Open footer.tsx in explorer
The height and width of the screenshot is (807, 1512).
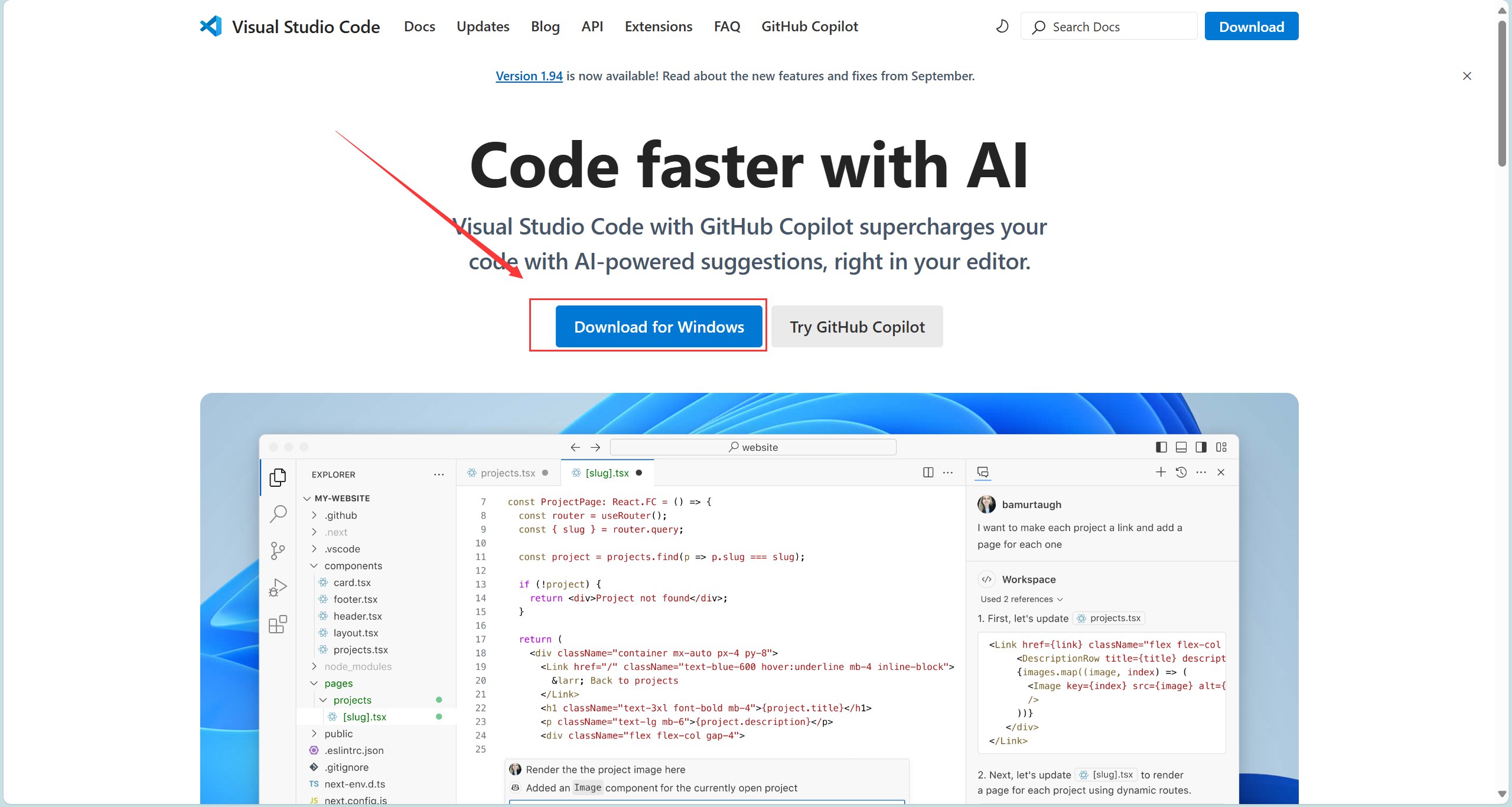pyautogui.click(x=355, y=599)
